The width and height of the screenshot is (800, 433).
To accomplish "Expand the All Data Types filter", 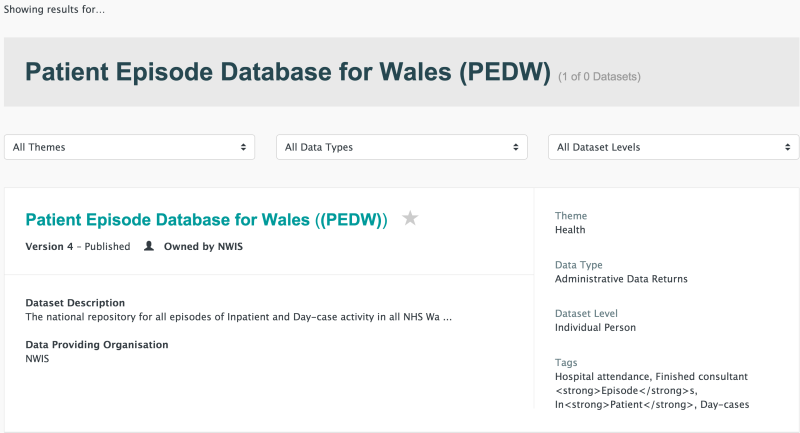I will [x=401, y=147].
